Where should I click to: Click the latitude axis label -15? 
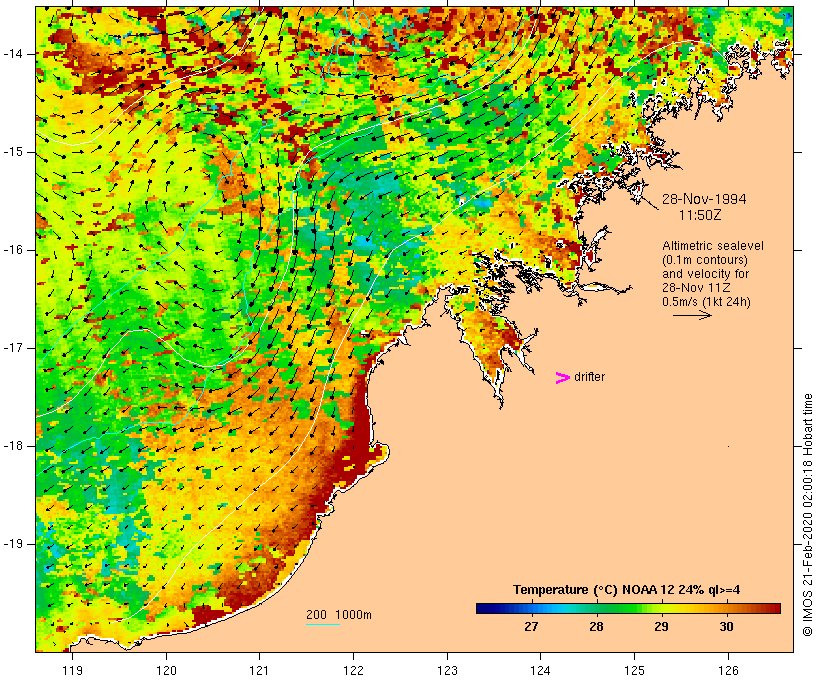coord(13,152)
